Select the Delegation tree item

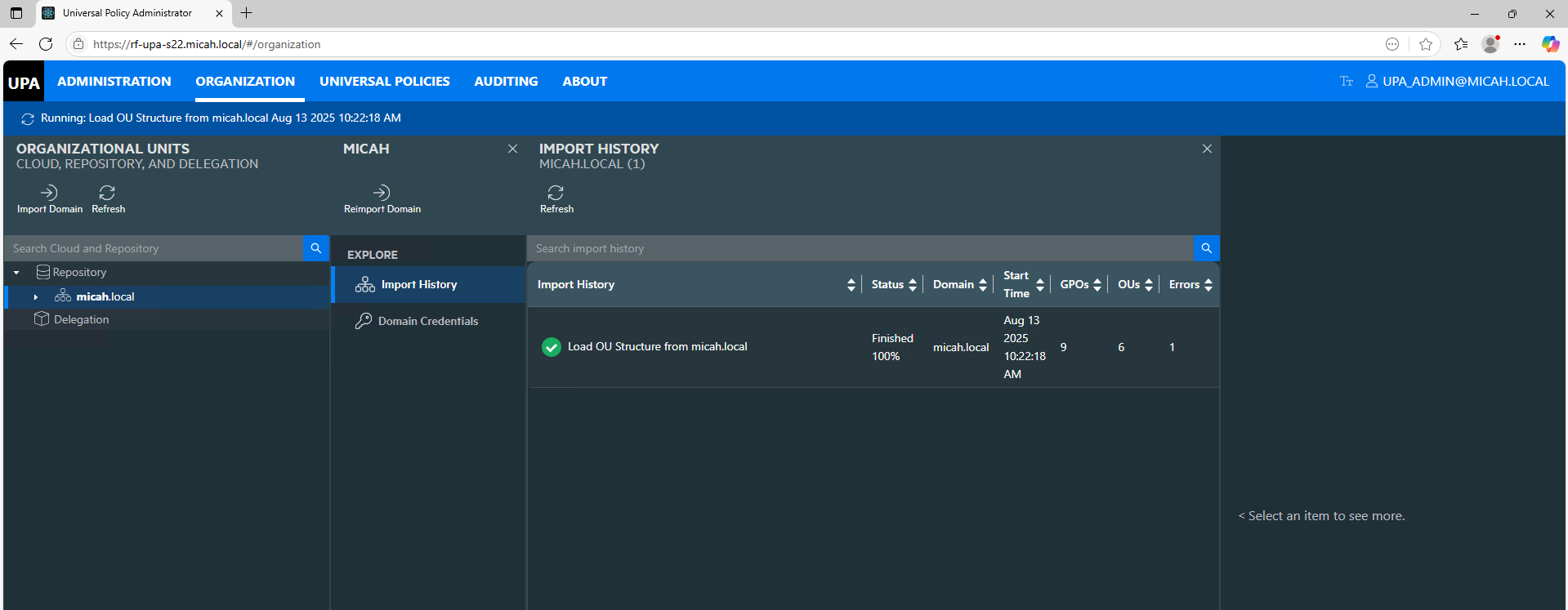[x=81, y=319]
